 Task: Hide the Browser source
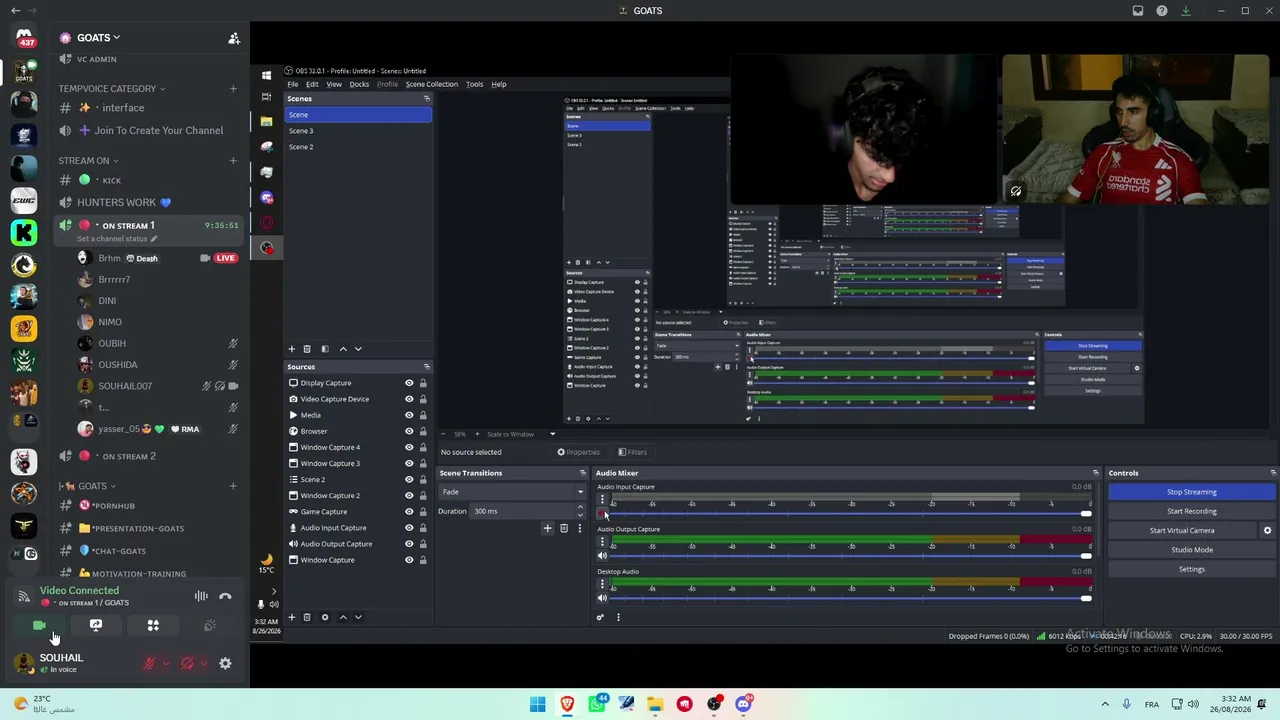pos(409,431)
